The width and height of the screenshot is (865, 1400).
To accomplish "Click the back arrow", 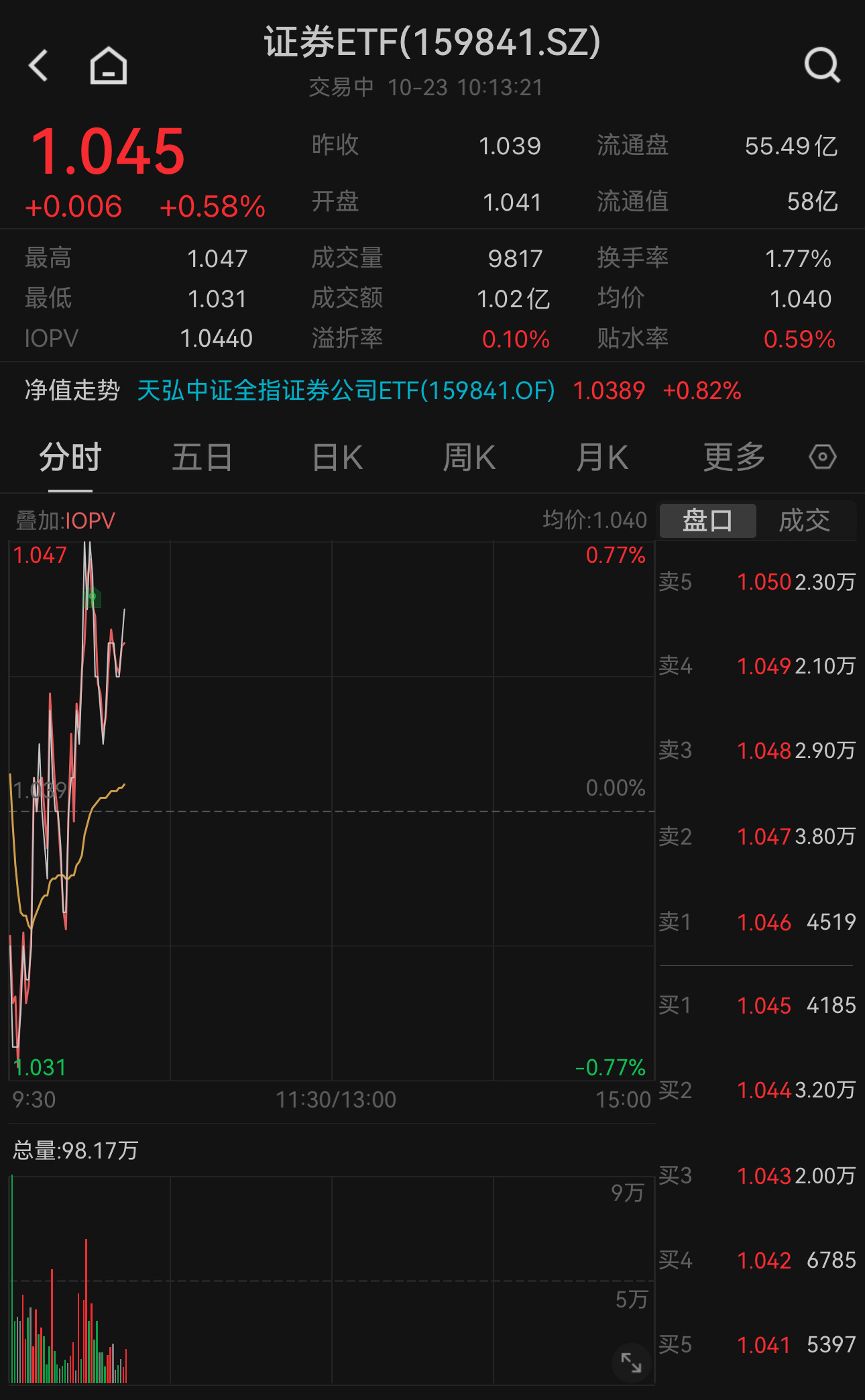I will point(38,65).
